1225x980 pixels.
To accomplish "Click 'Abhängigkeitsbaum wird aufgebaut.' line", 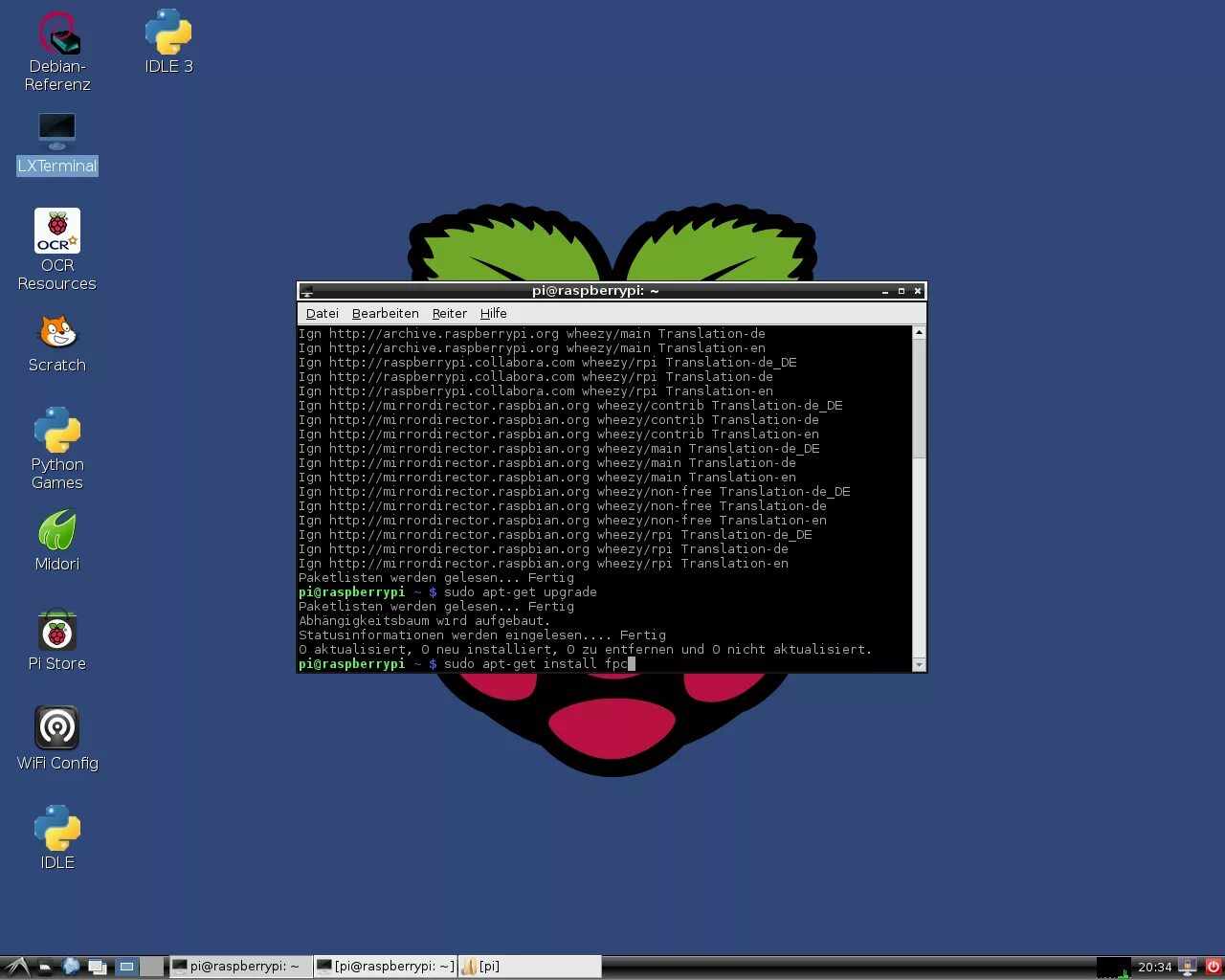I will coord(424,620).
